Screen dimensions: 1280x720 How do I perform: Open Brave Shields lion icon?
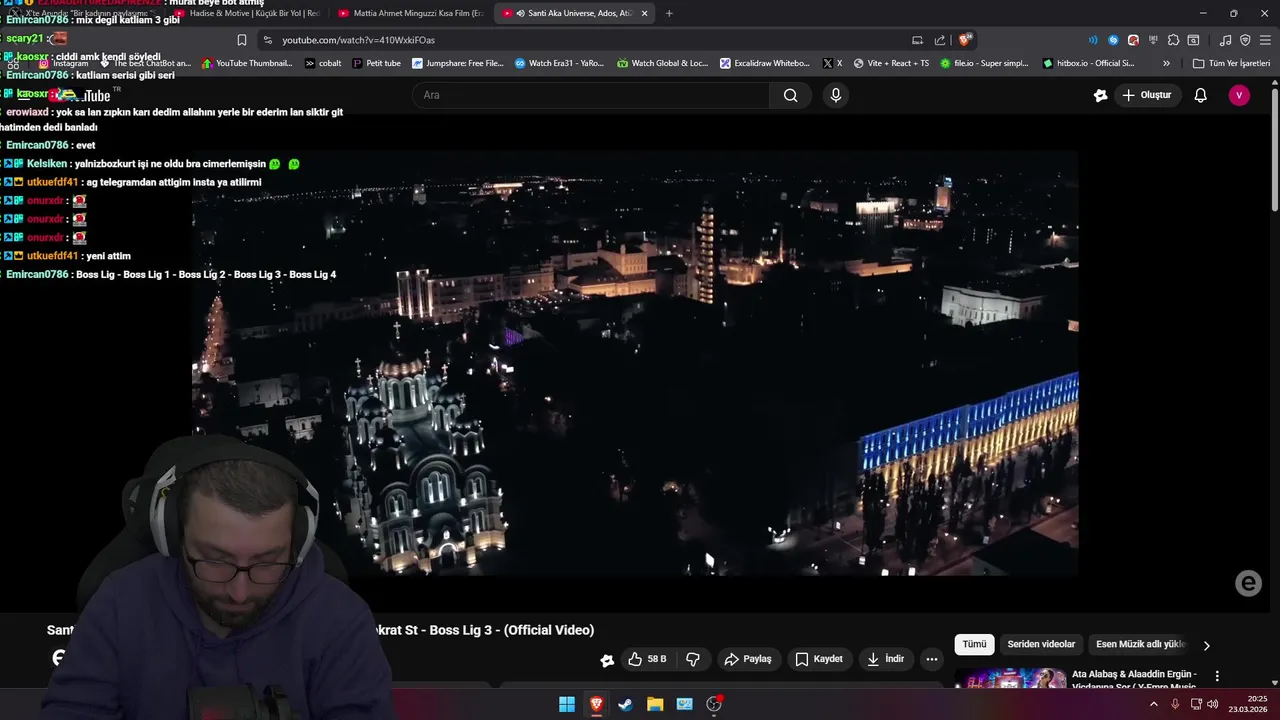point(964,40)
